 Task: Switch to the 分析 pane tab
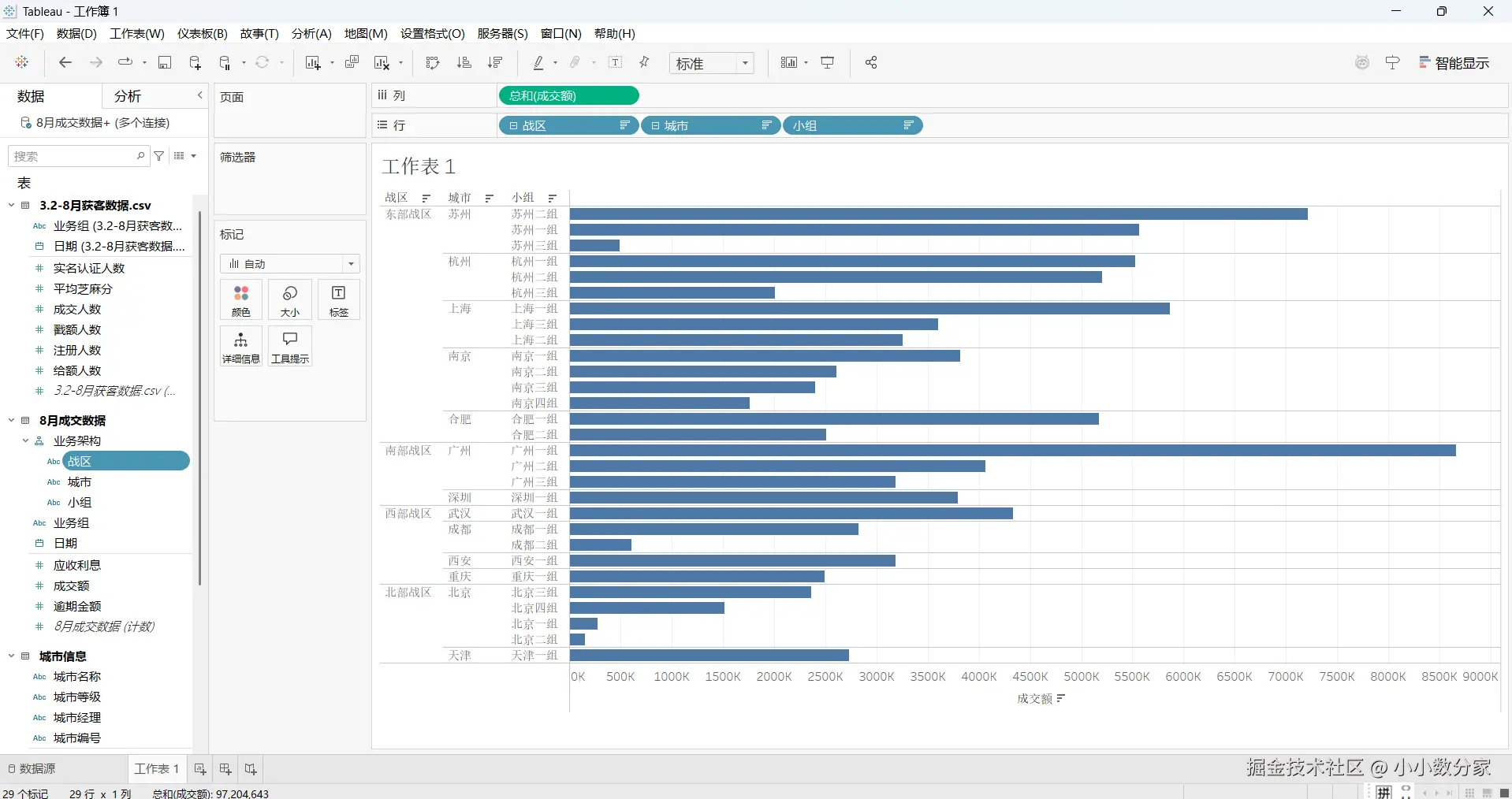tap(128, 96)
